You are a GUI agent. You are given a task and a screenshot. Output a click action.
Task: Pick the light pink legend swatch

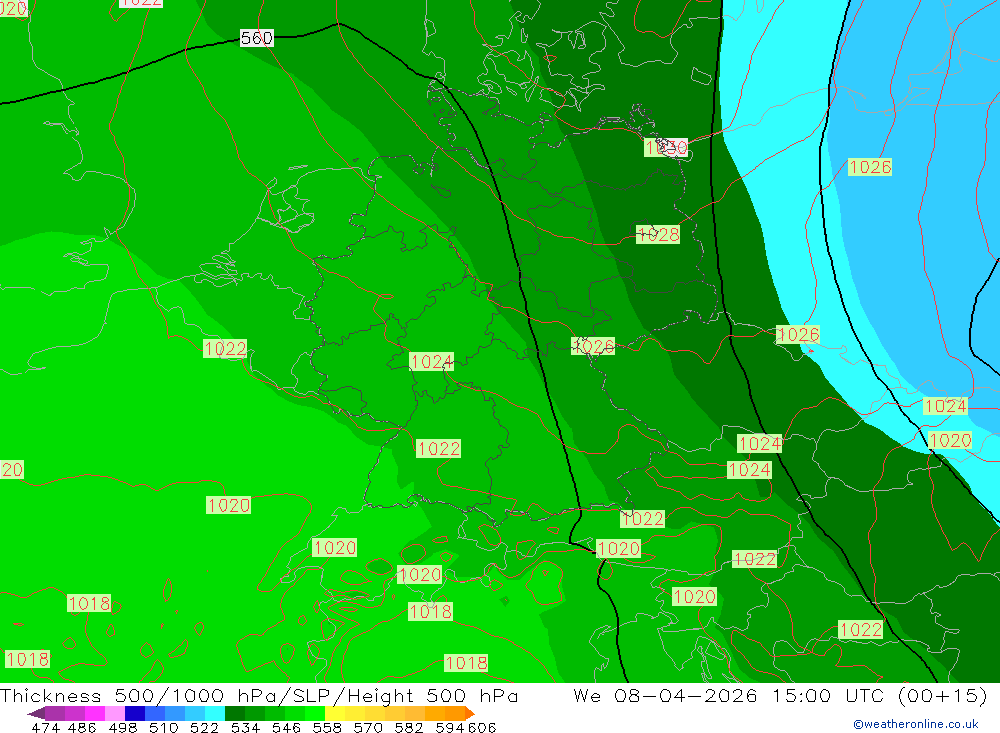click(114, 713)
